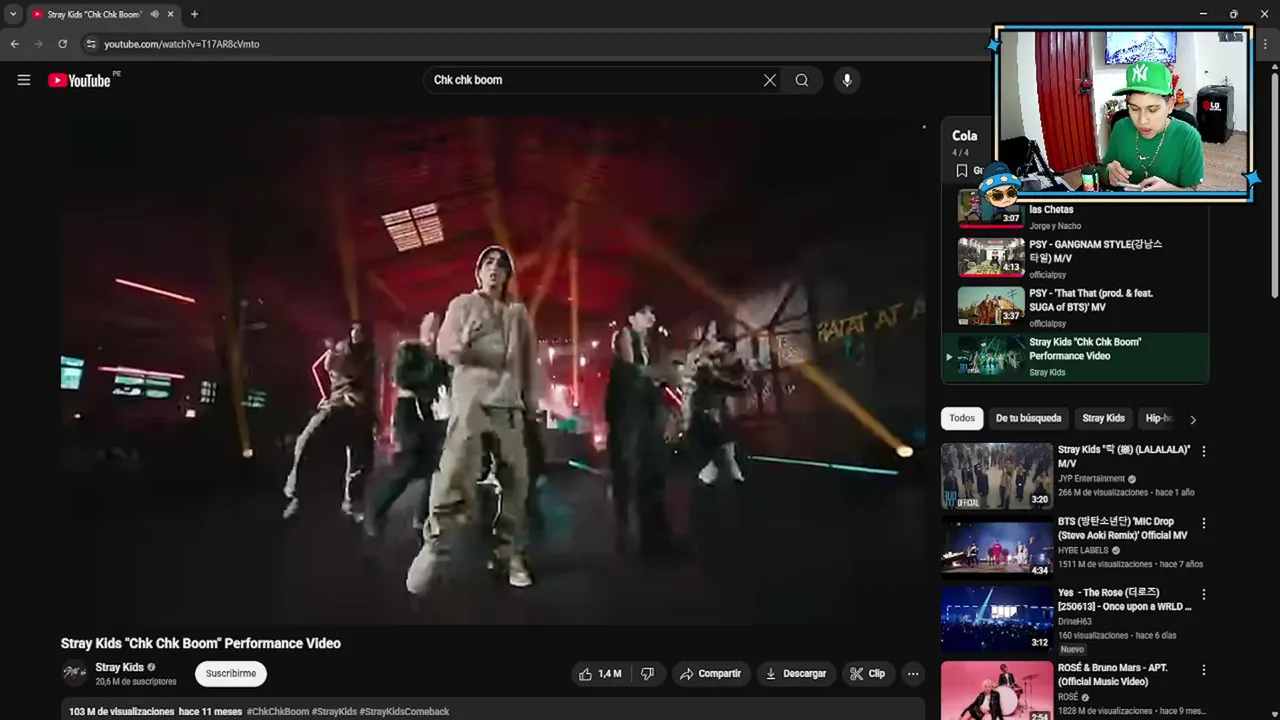Open the tab search dropdown arrow

[x=13, y=14]
